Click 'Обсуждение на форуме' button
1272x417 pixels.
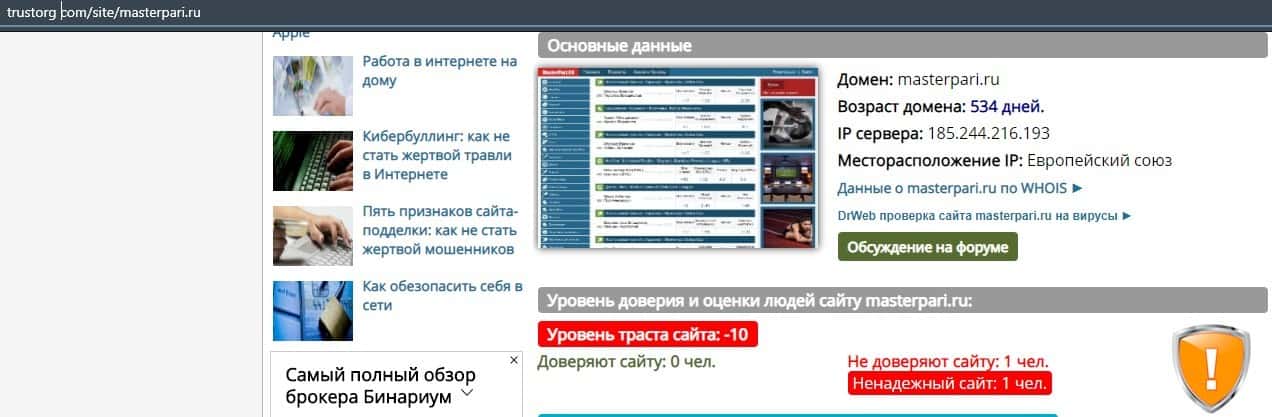[x=928, y=247]
